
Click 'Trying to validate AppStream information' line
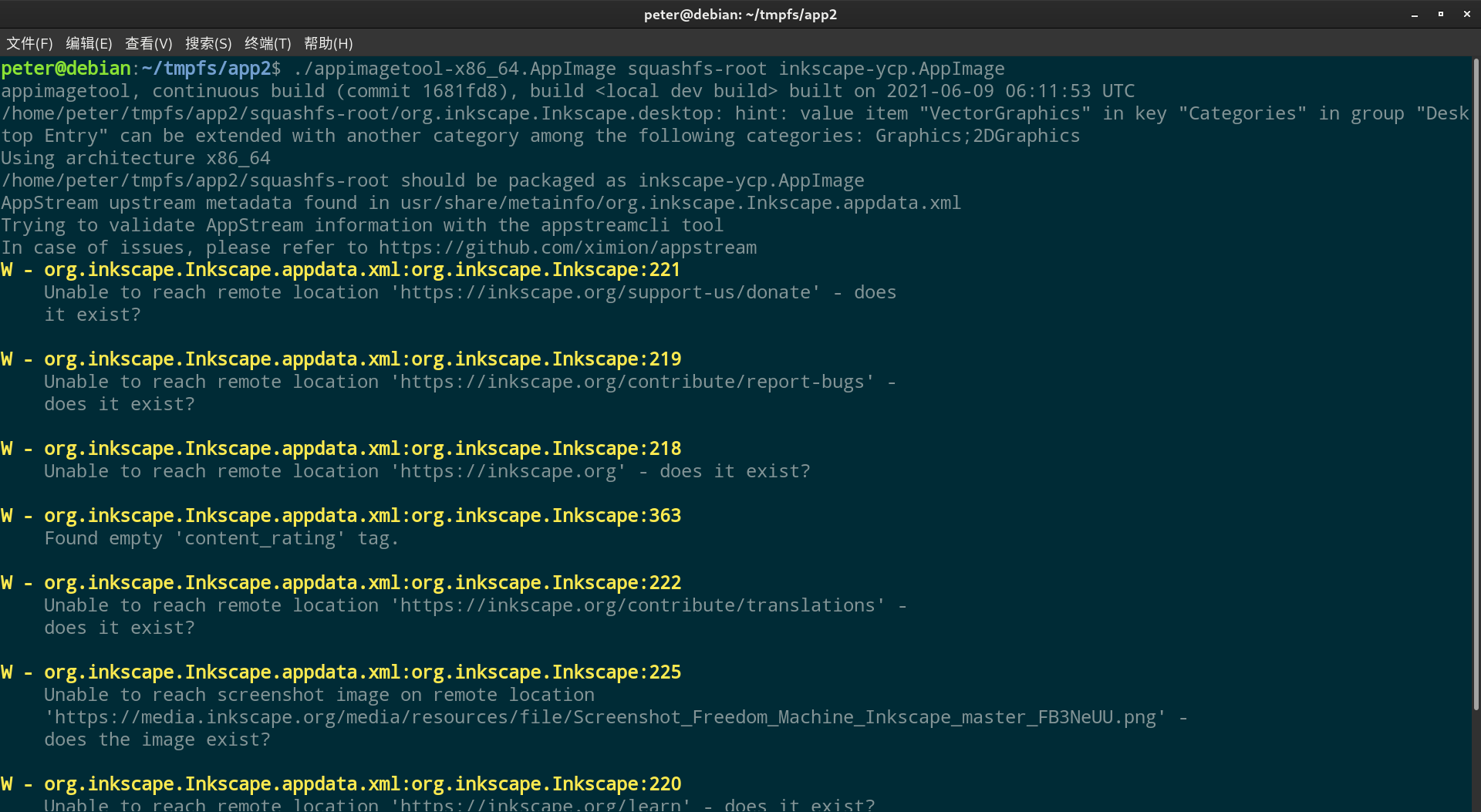(x=363, y=225)
